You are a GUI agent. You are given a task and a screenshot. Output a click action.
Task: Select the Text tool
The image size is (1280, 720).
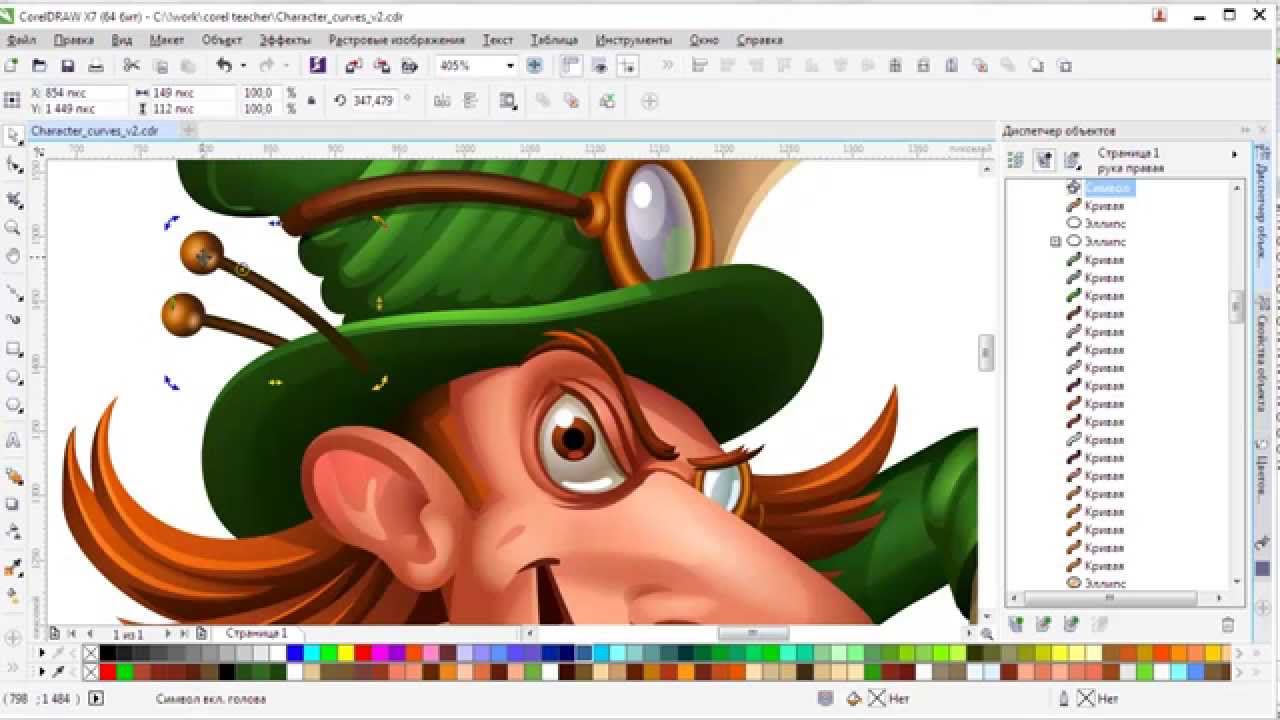[13, 440]
